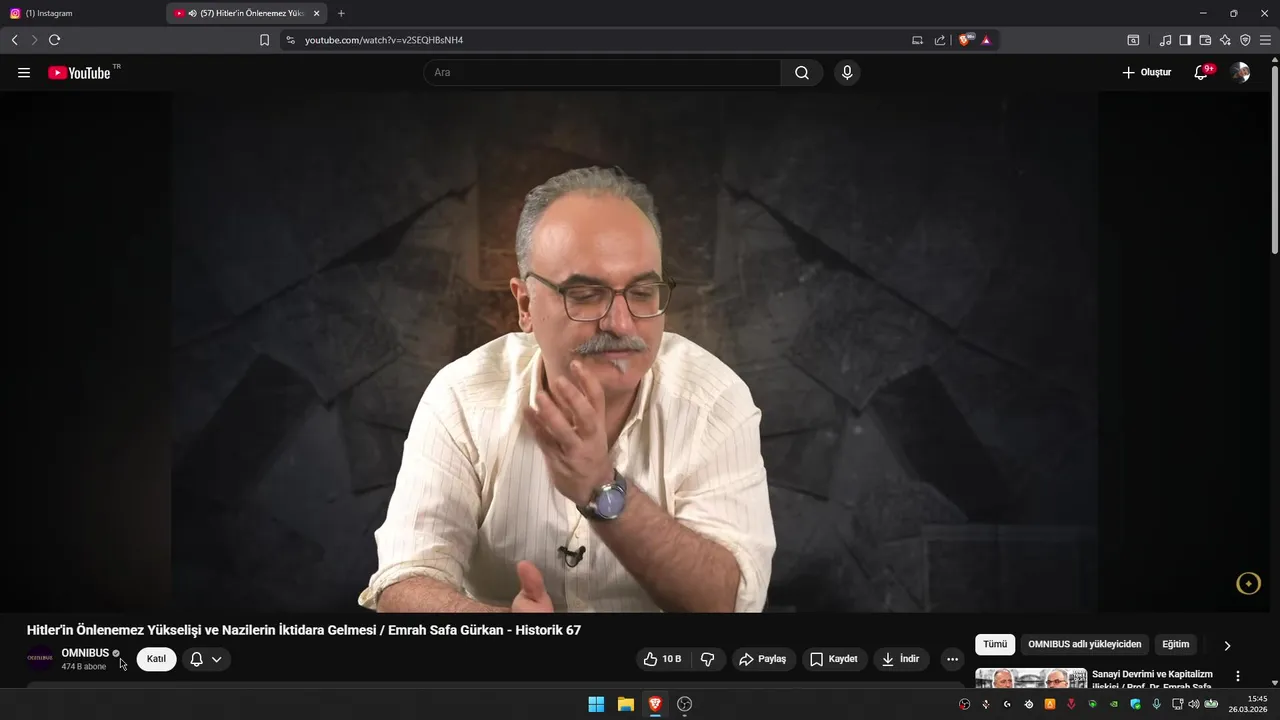This screenshot has height=720, width=1280.
Task: Bookmark this page in the address bar
Action: (264, 40)
